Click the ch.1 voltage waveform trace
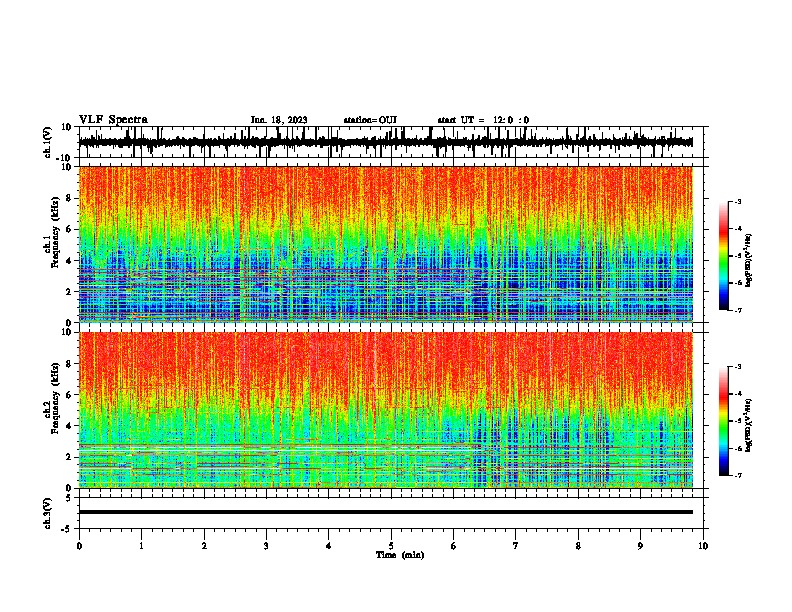792x612 pixels. (385, 142)
